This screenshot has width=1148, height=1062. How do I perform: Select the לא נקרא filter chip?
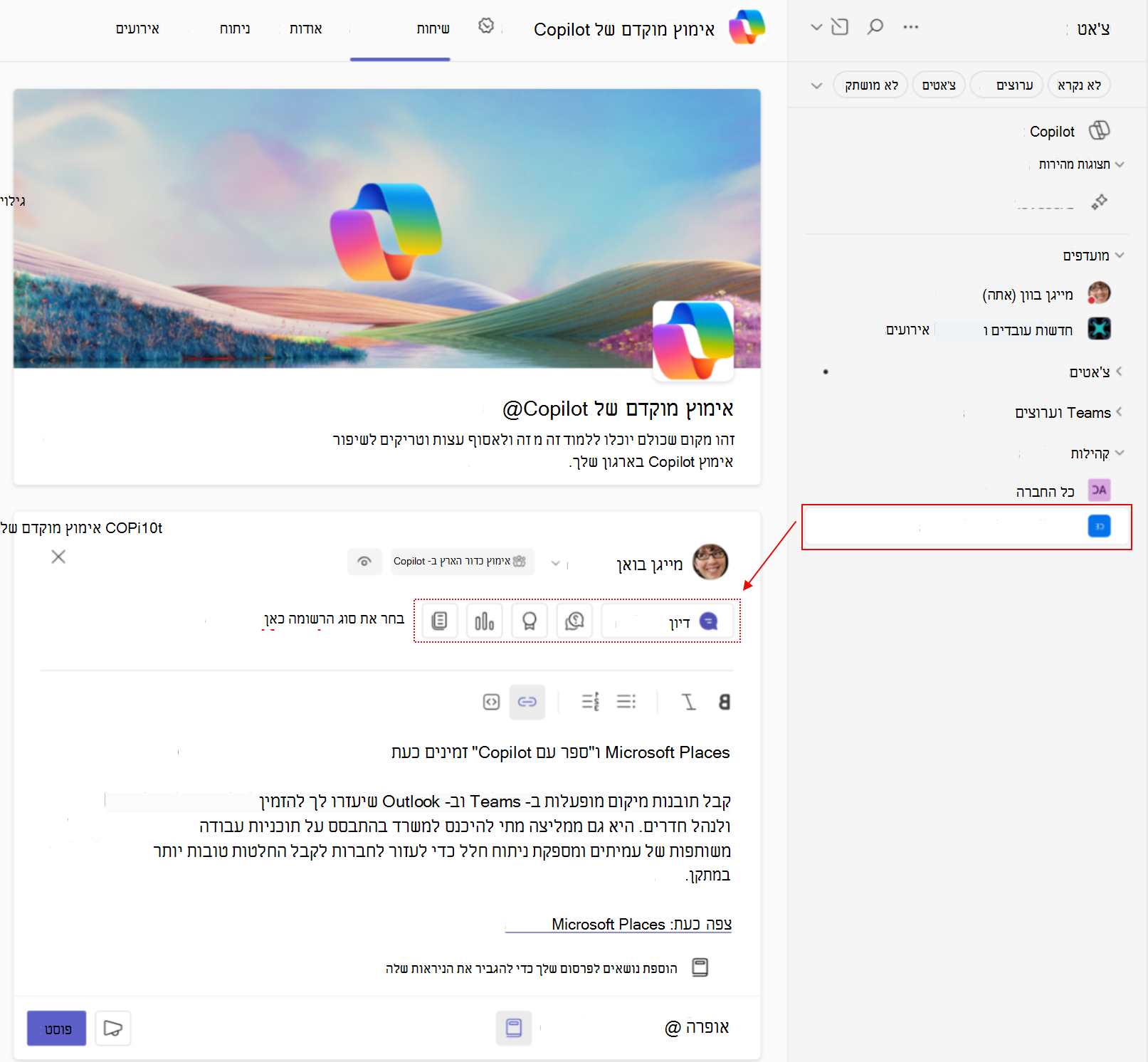point(1079,85)
